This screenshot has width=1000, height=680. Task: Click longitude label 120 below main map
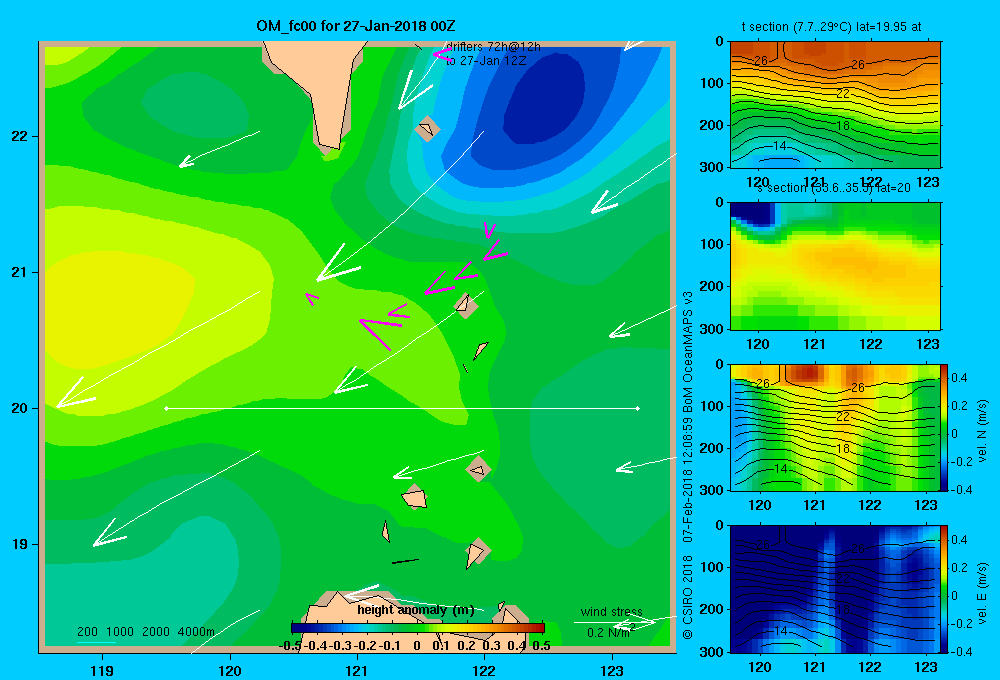point(230,670)
